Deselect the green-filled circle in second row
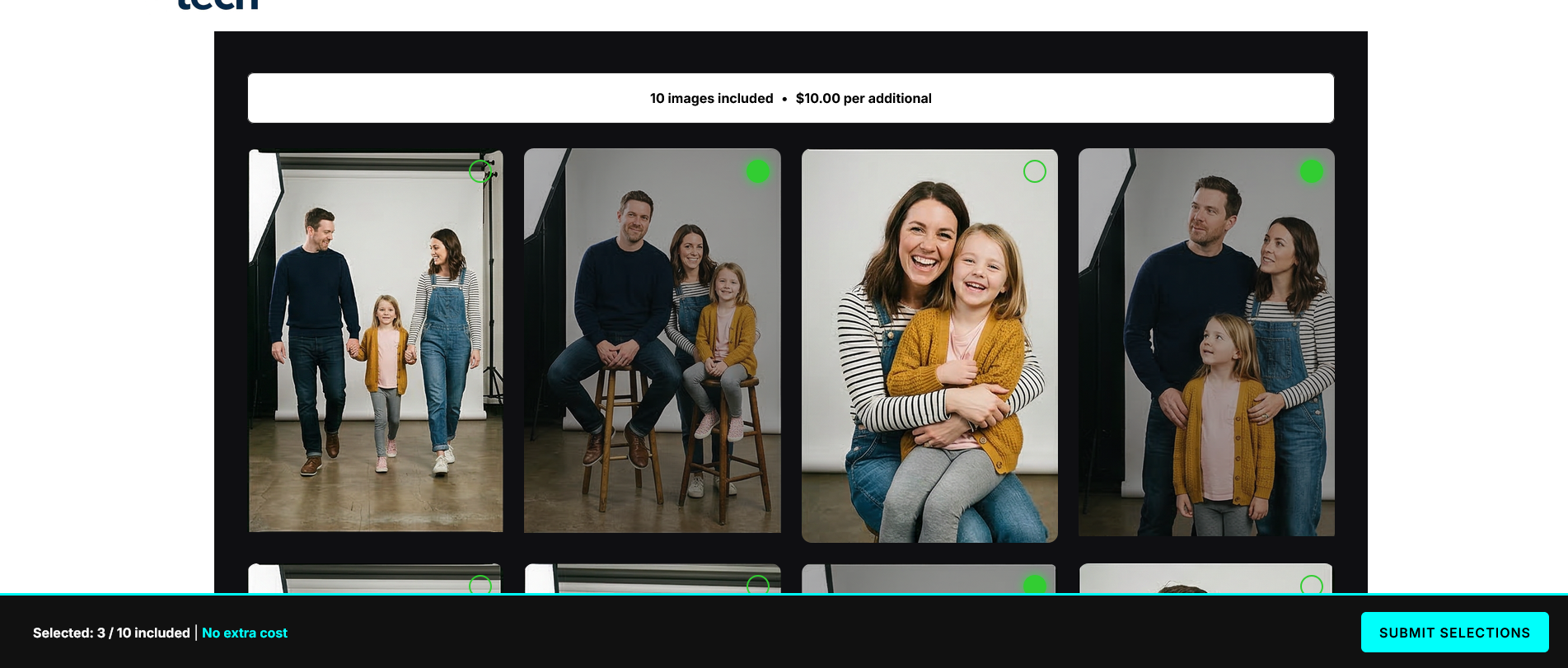This screenshot has height=668, width=1568. coord(1034,584)
